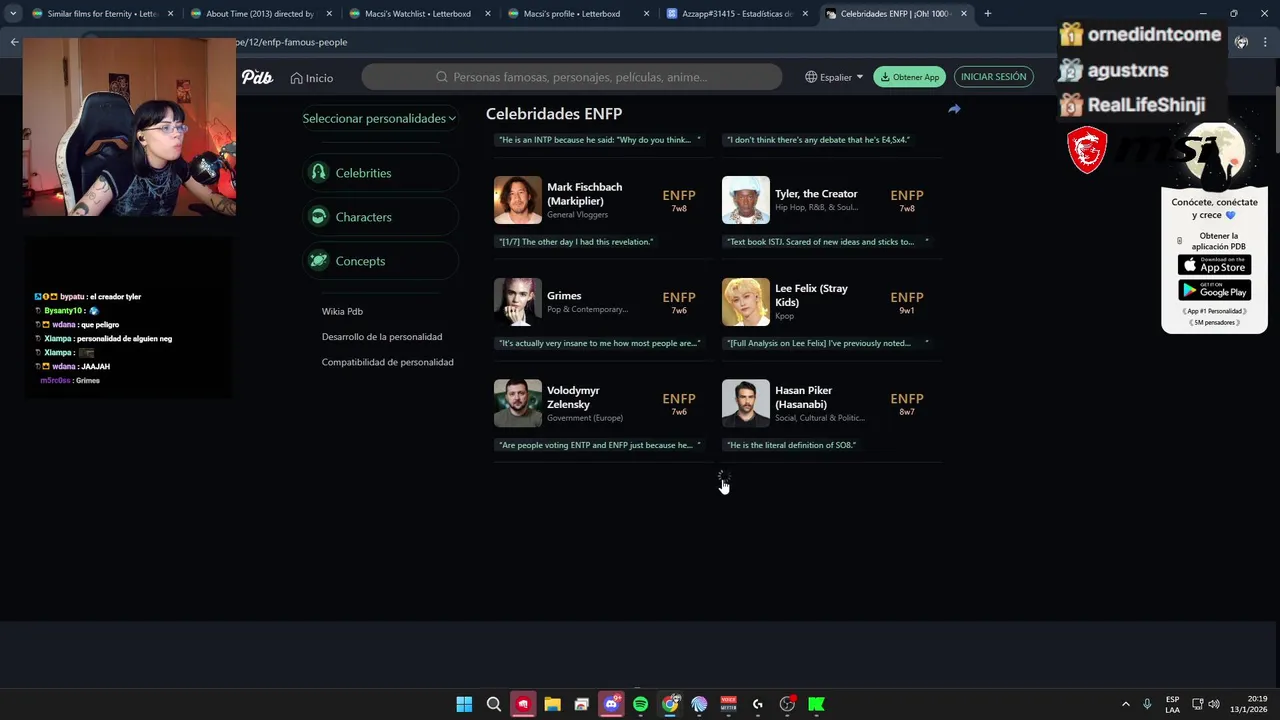
Task: Click the Celebrities category icon
Action: tap(318, 173)
